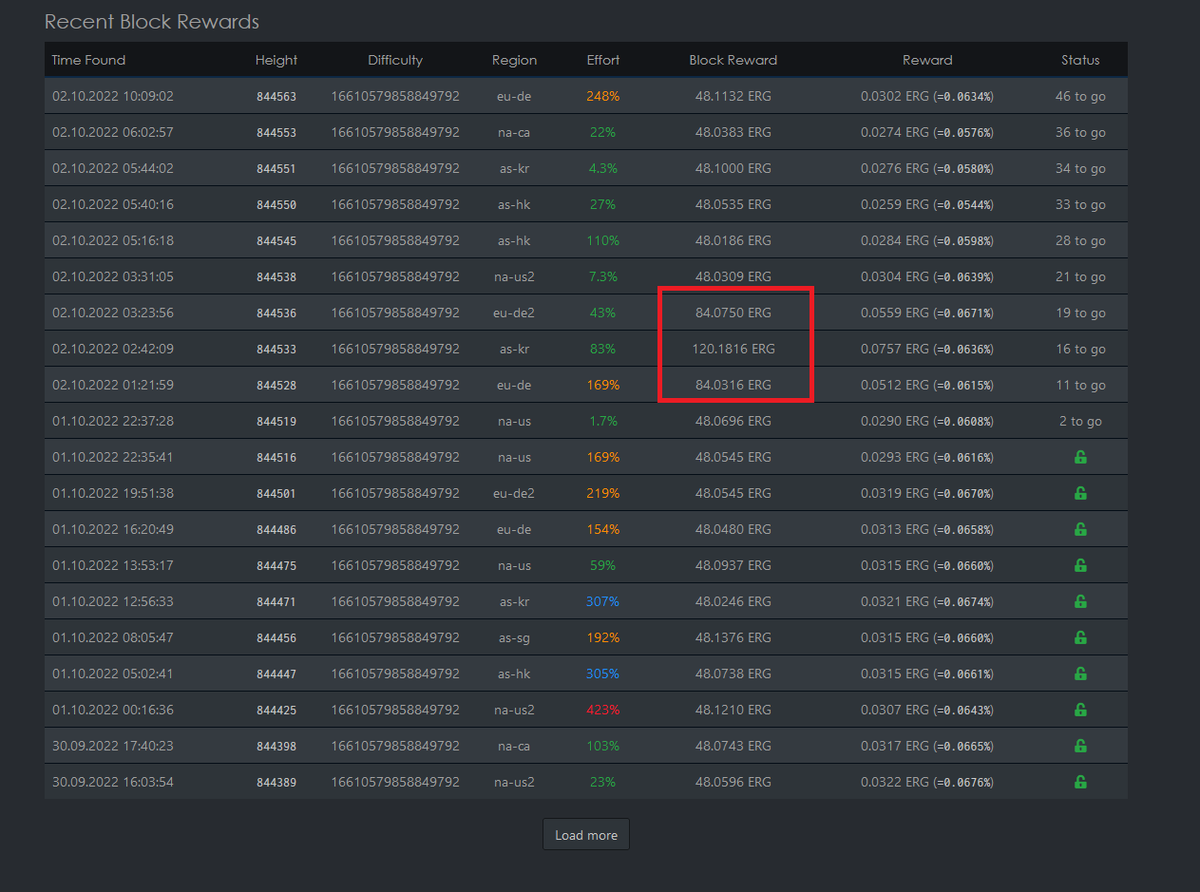
Task: Click the 0.0757 ERG reward cell
Action: (x=927, y=349)
